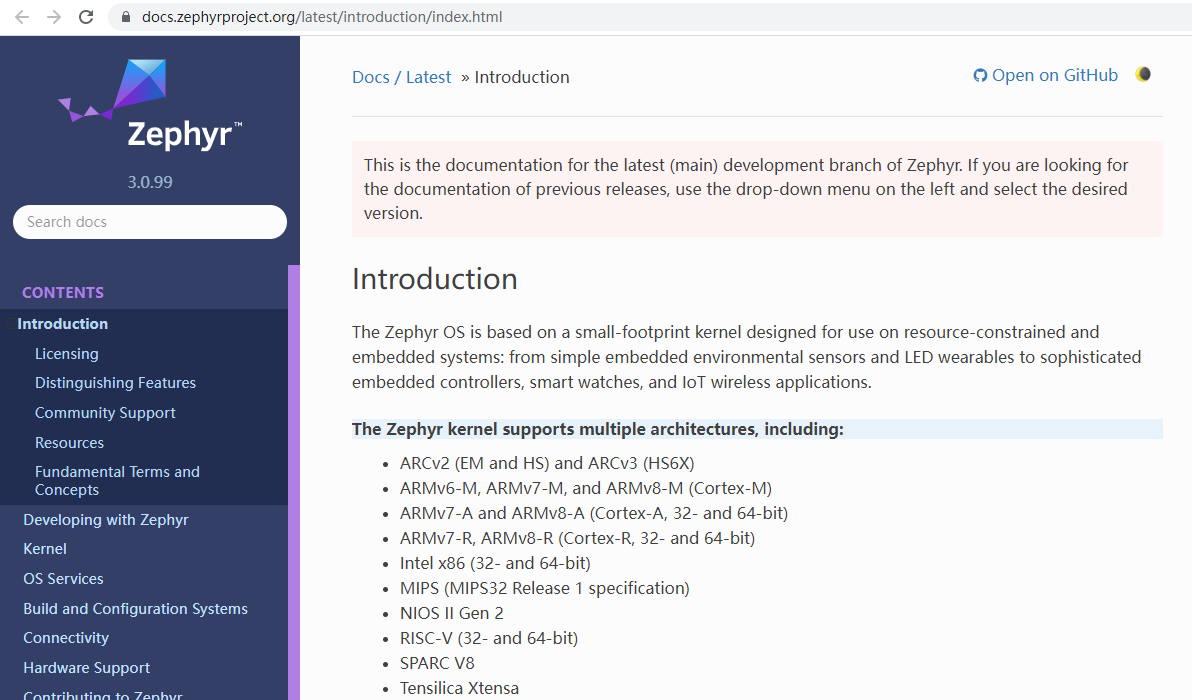
Task: Click the browser back arrow
Action: (x=21, y=16)
